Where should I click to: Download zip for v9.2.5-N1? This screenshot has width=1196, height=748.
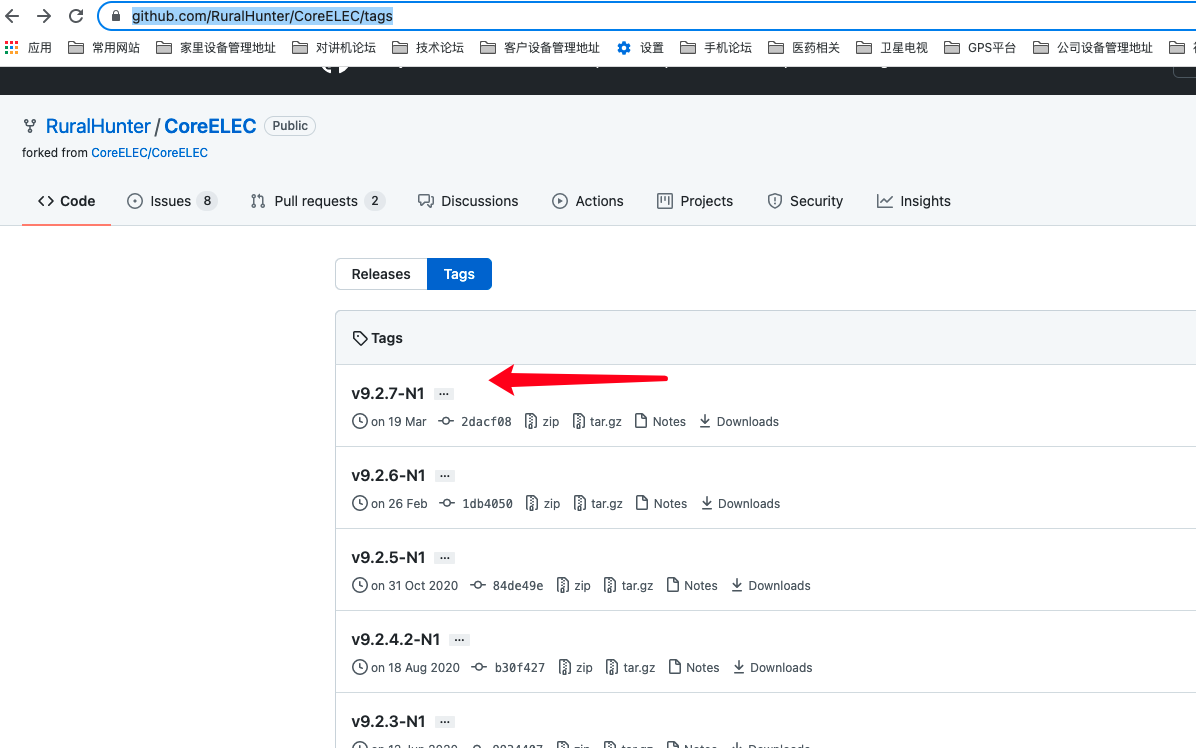(574, 586)
